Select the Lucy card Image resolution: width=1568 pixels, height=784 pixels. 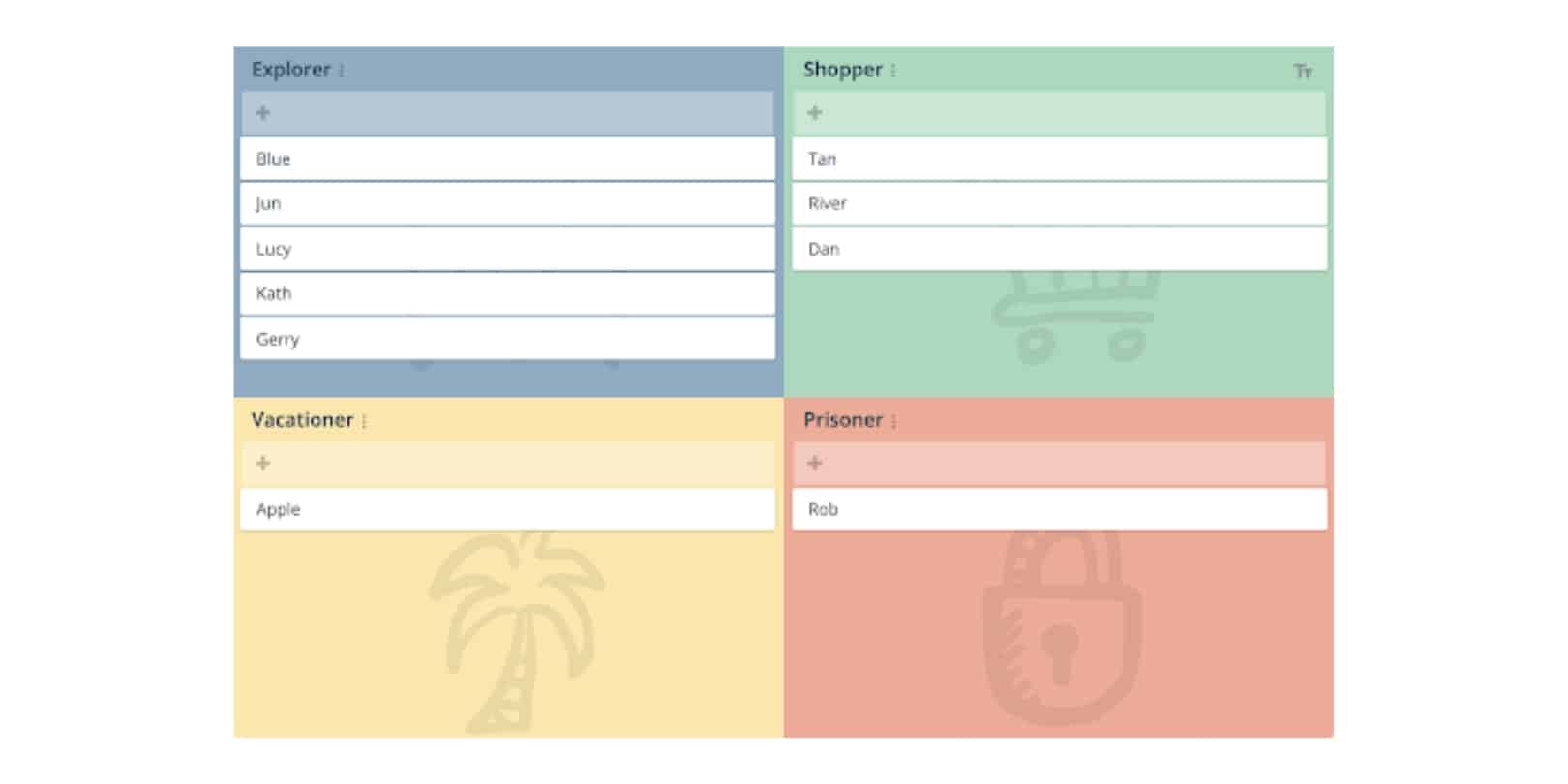(507, 249)
